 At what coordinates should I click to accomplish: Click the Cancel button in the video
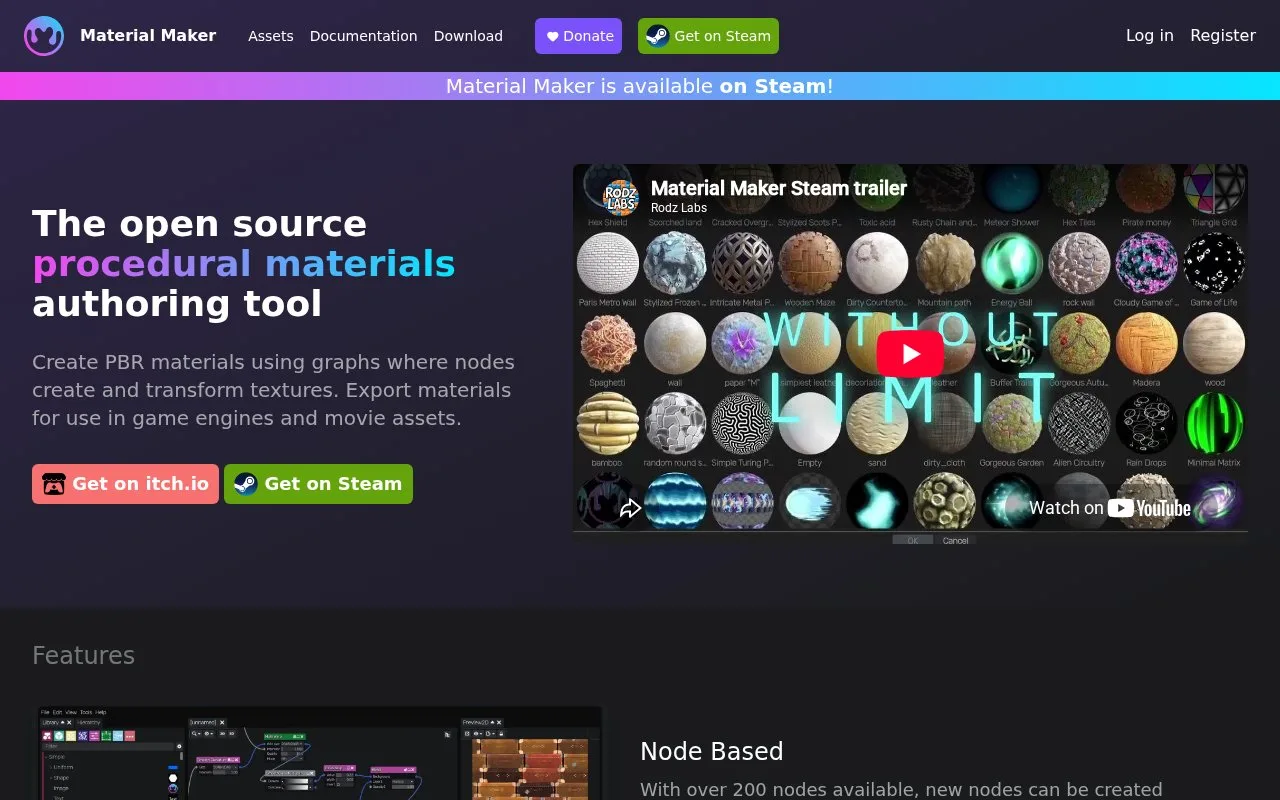955,540
